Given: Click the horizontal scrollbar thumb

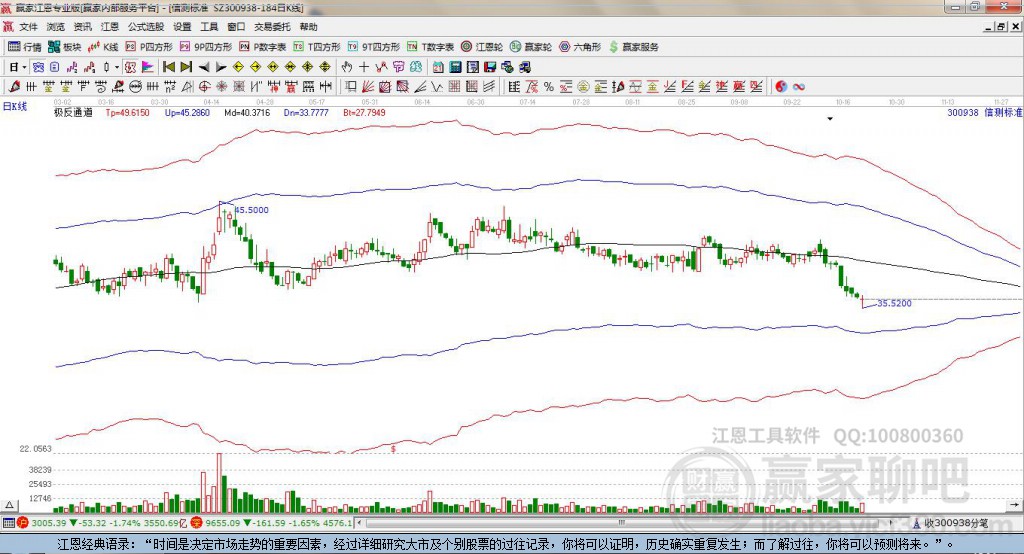Looking at the screenshot, I should click(622, 523).
